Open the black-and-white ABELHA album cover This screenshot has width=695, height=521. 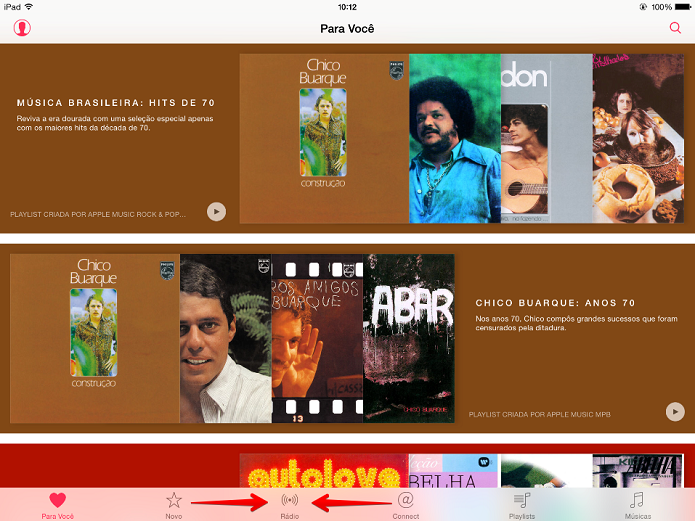[x=638, y=470]
